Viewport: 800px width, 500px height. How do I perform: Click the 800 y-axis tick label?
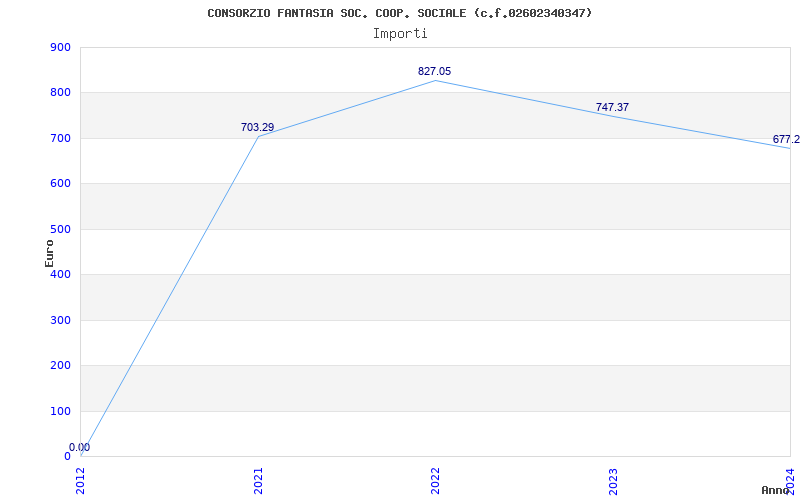coord(60,93)
